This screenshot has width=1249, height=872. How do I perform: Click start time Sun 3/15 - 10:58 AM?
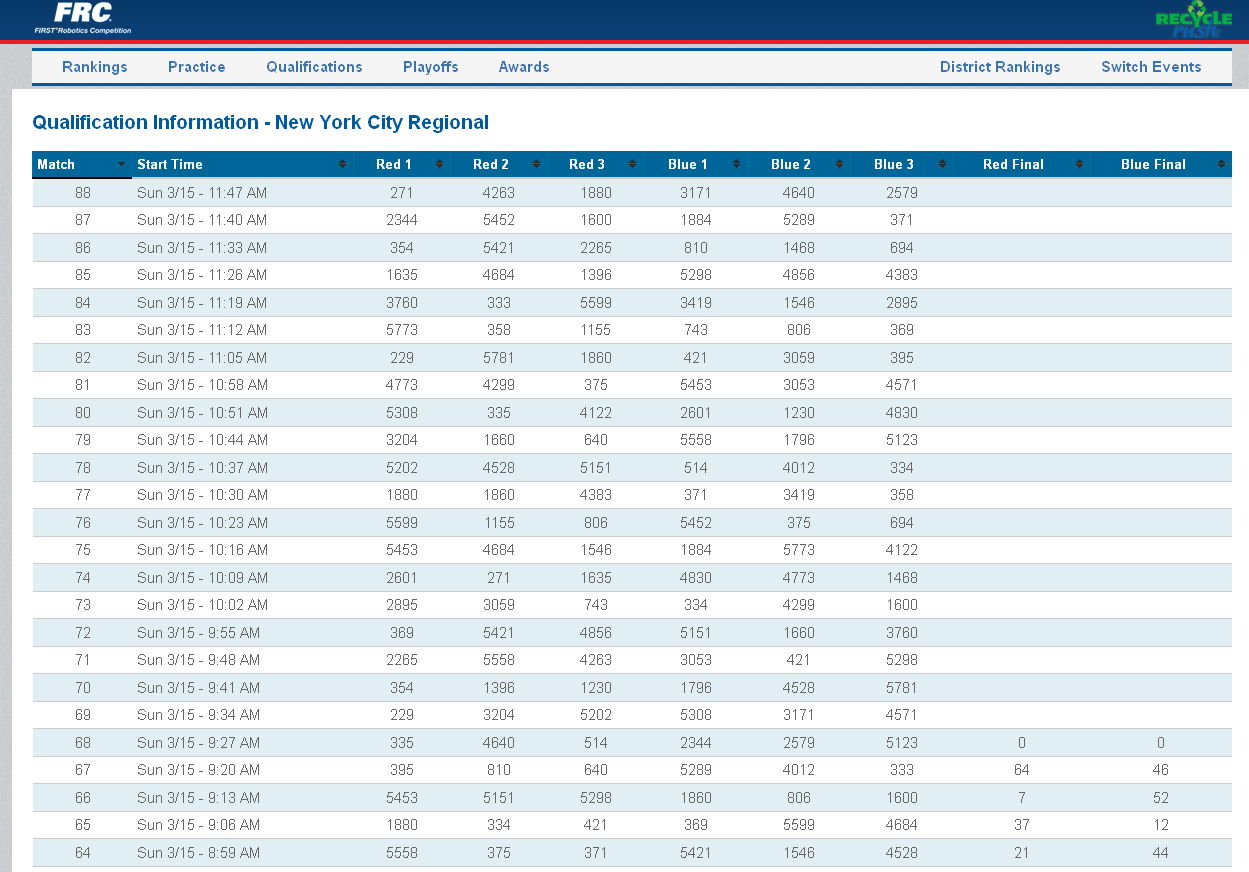[x=202, y=385]
